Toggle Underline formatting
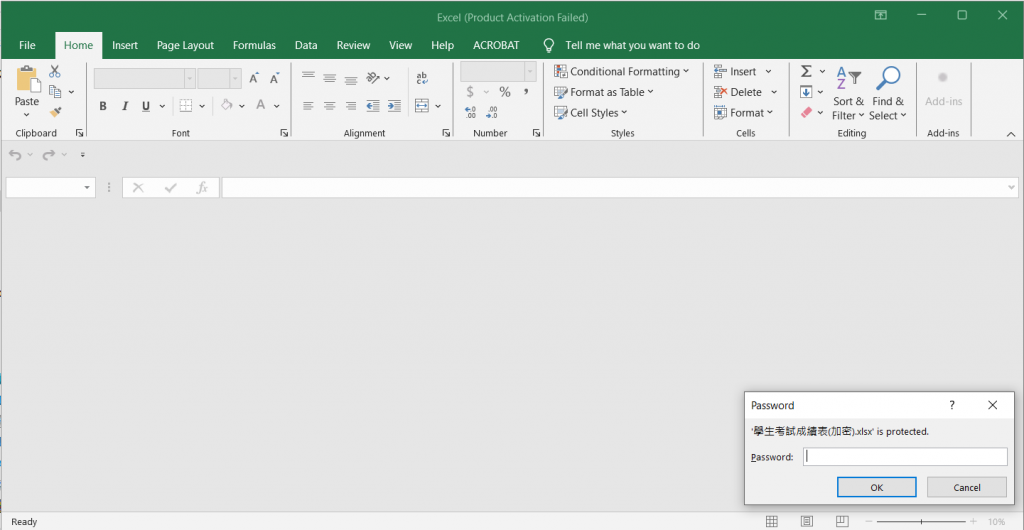 pos(145,106)
